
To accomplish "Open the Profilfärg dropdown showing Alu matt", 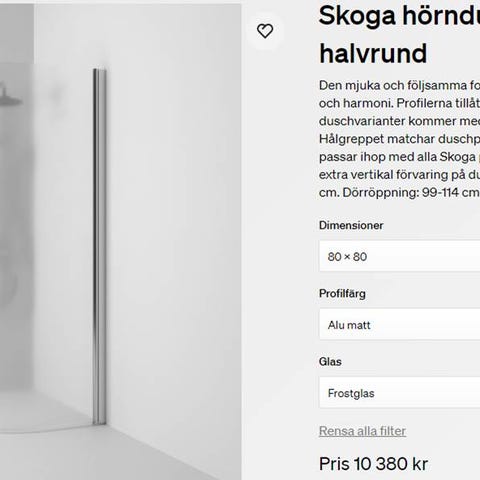I will click(399, 325).
